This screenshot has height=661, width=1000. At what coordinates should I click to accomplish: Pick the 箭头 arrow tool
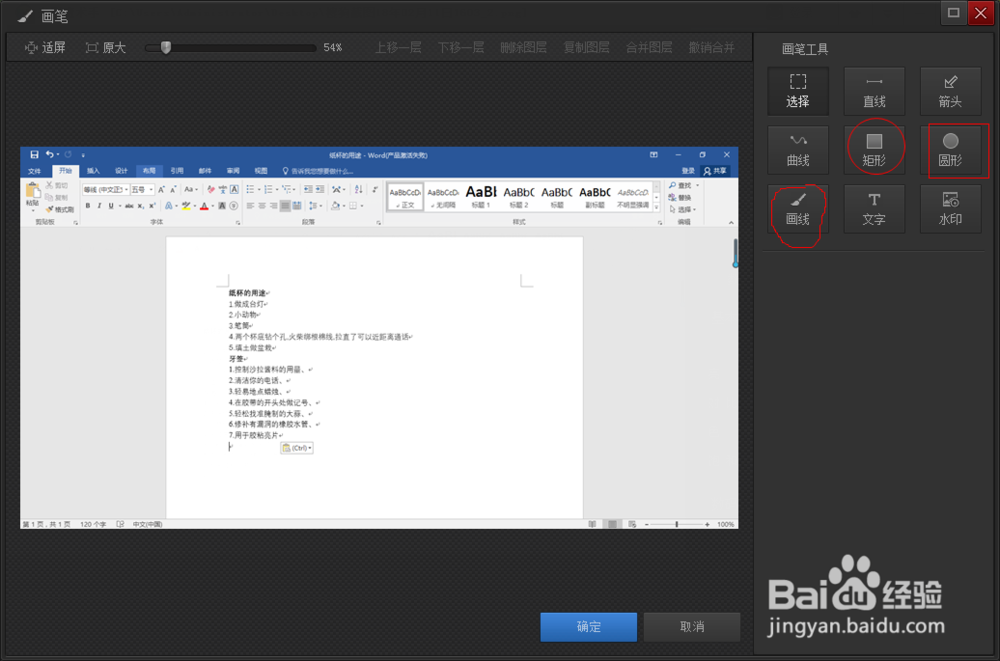tap(950, 91)
